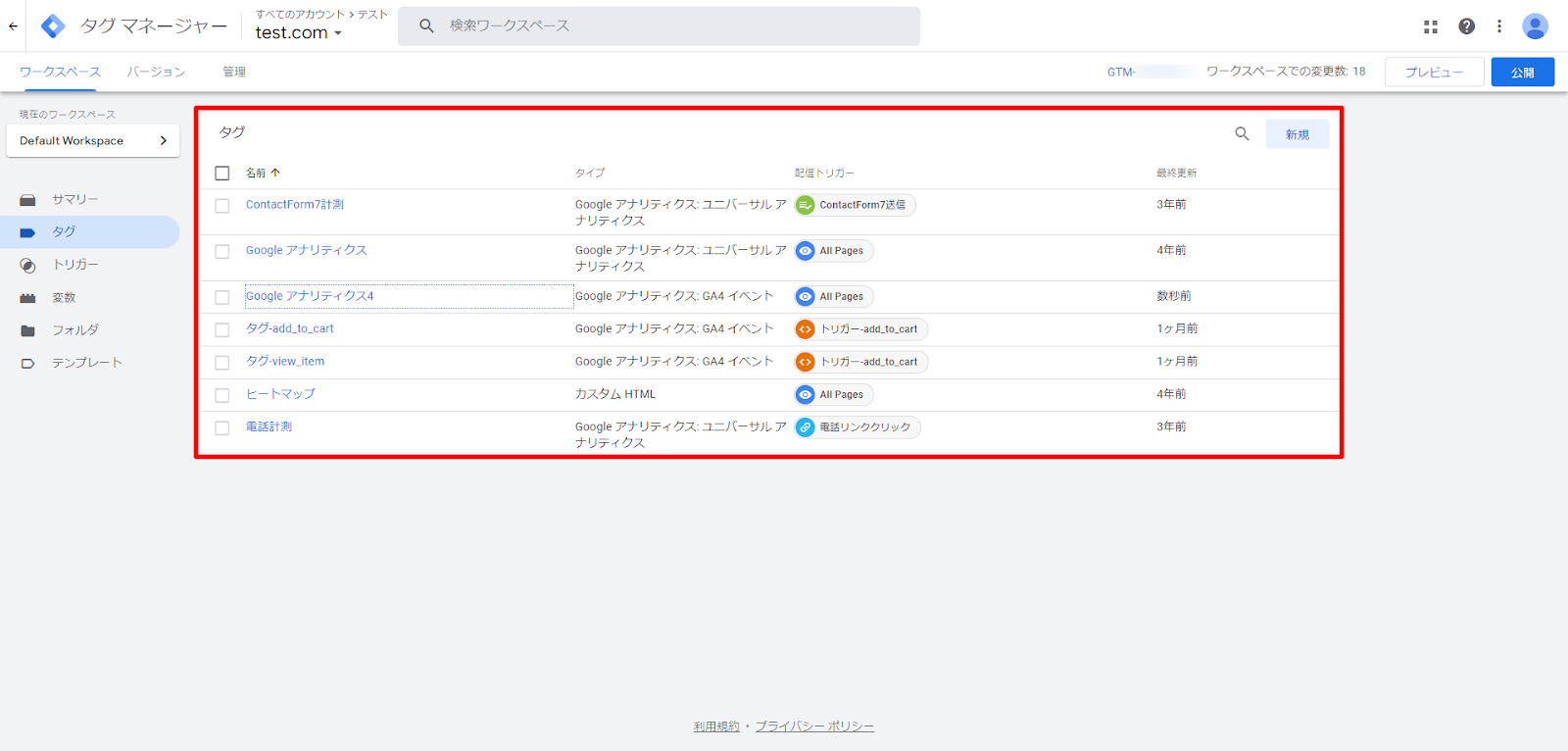Open the 電話計測 tag link

point(269,426)
